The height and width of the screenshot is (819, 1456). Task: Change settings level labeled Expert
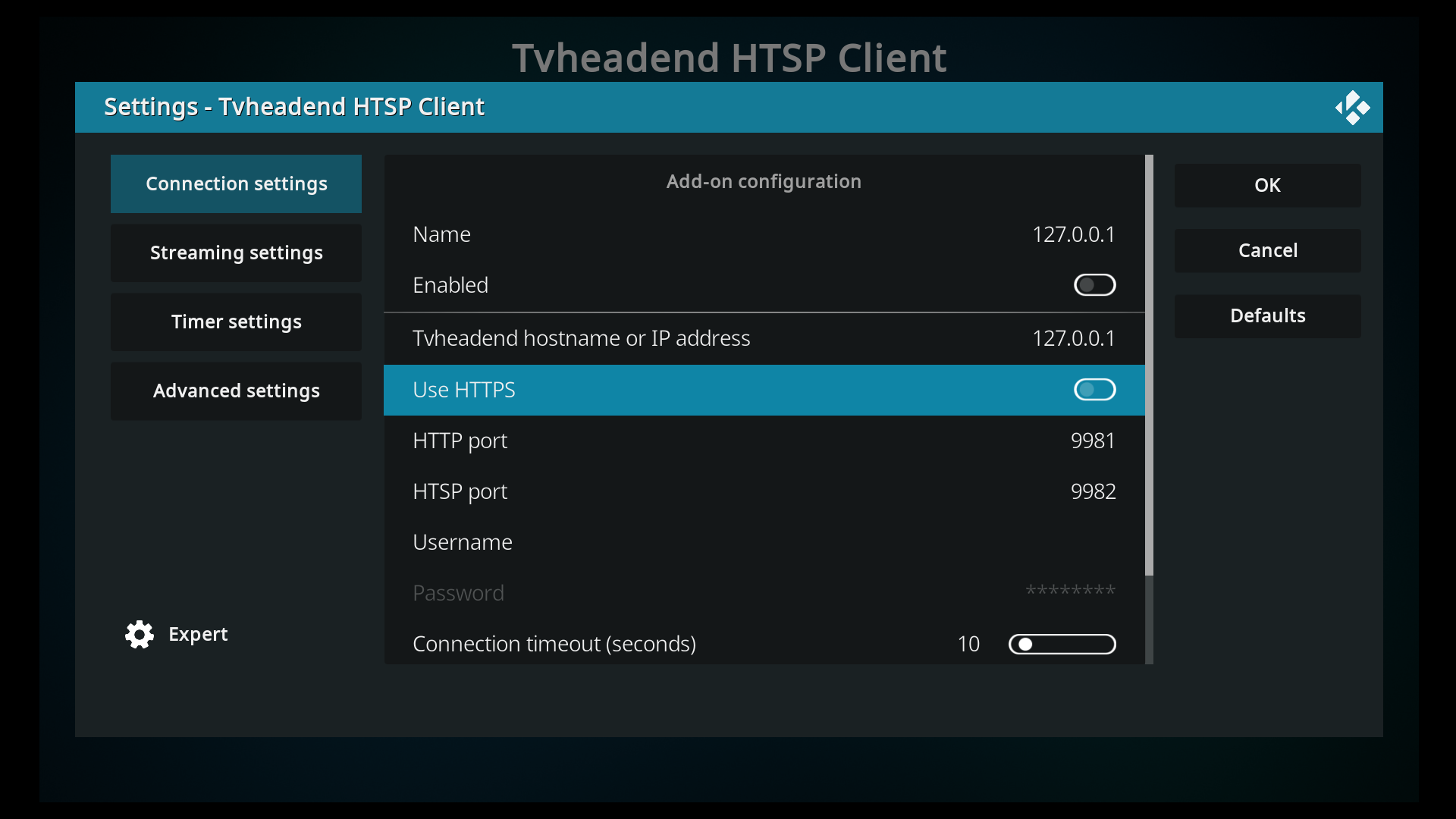198,635
